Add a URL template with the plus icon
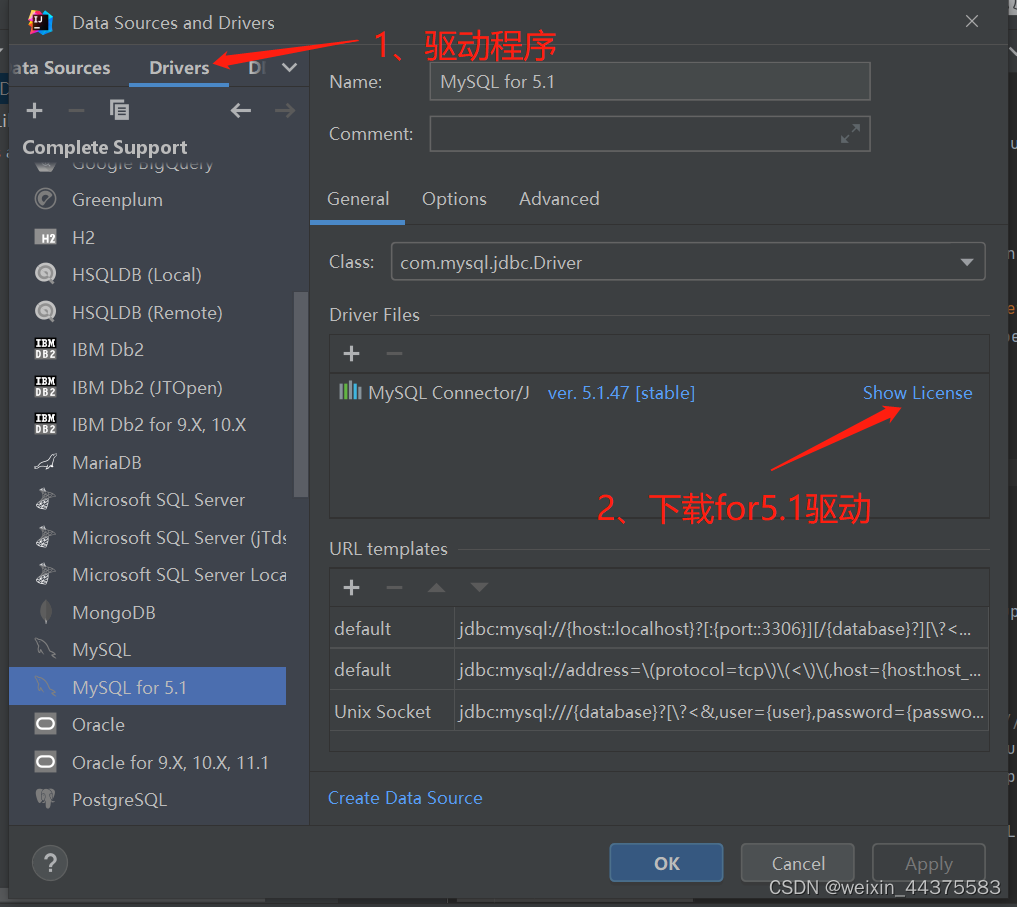1017x907 pixels. pos(352,588)
